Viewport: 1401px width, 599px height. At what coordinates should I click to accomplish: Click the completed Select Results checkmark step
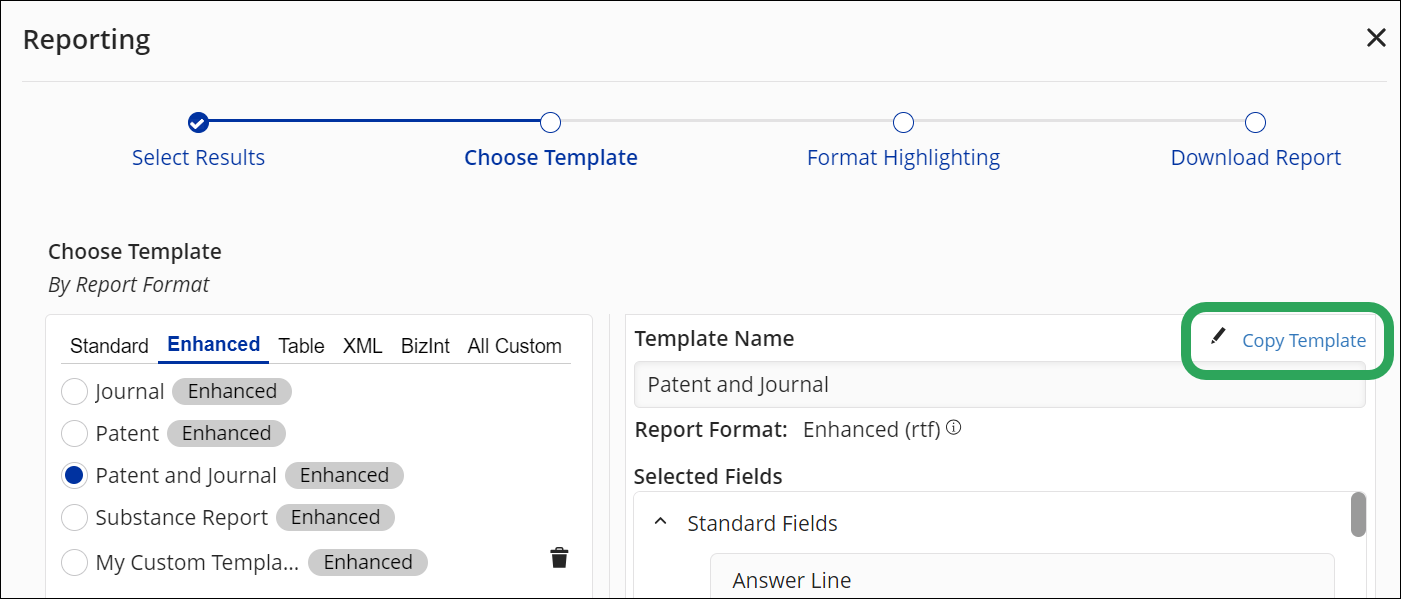point(198,122)
